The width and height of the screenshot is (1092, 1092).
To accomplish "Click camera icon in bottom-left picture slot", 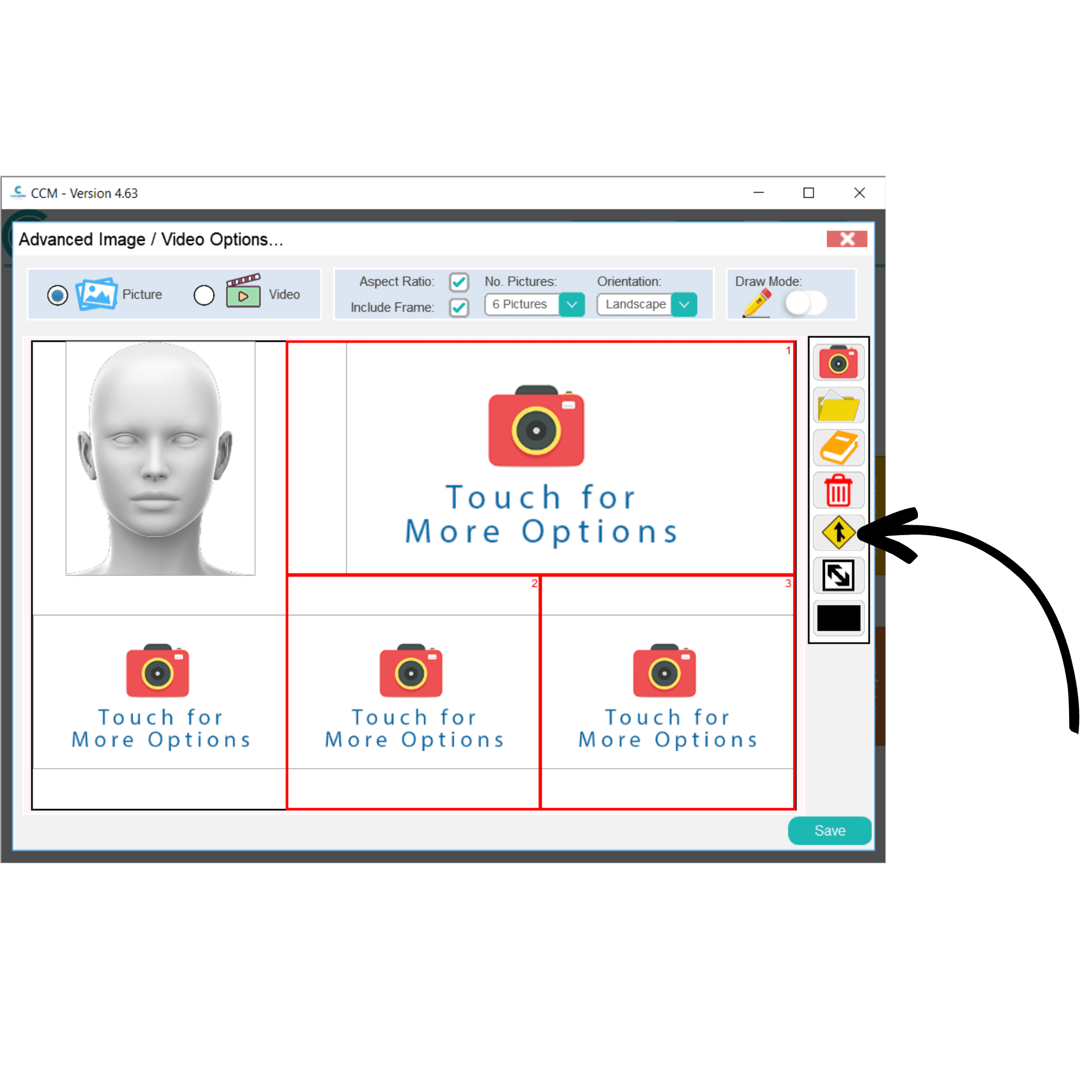I will (x=158, y=670).
